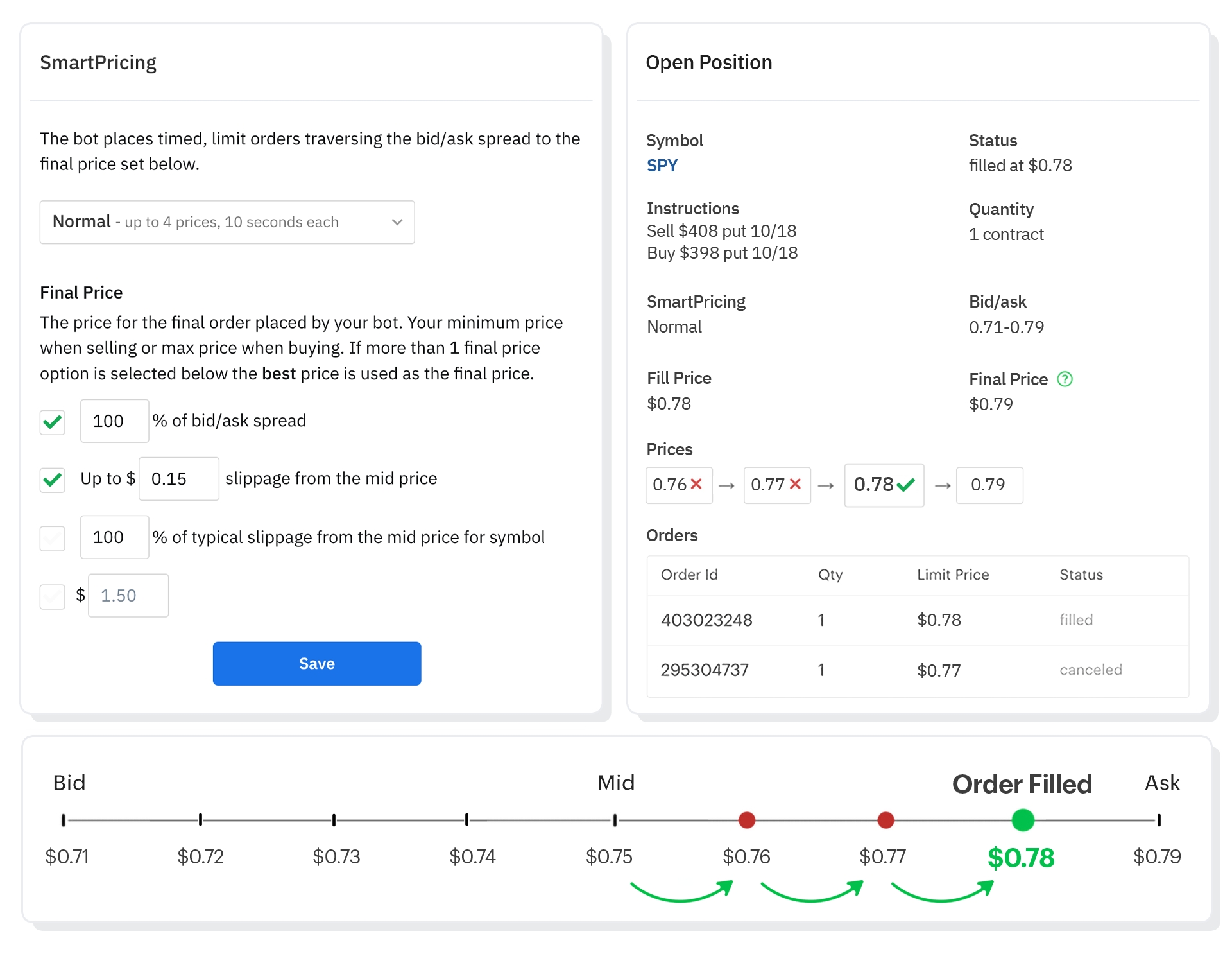Click the dropdown chevron arrow in SmartPricing selector

pos(397,222)
